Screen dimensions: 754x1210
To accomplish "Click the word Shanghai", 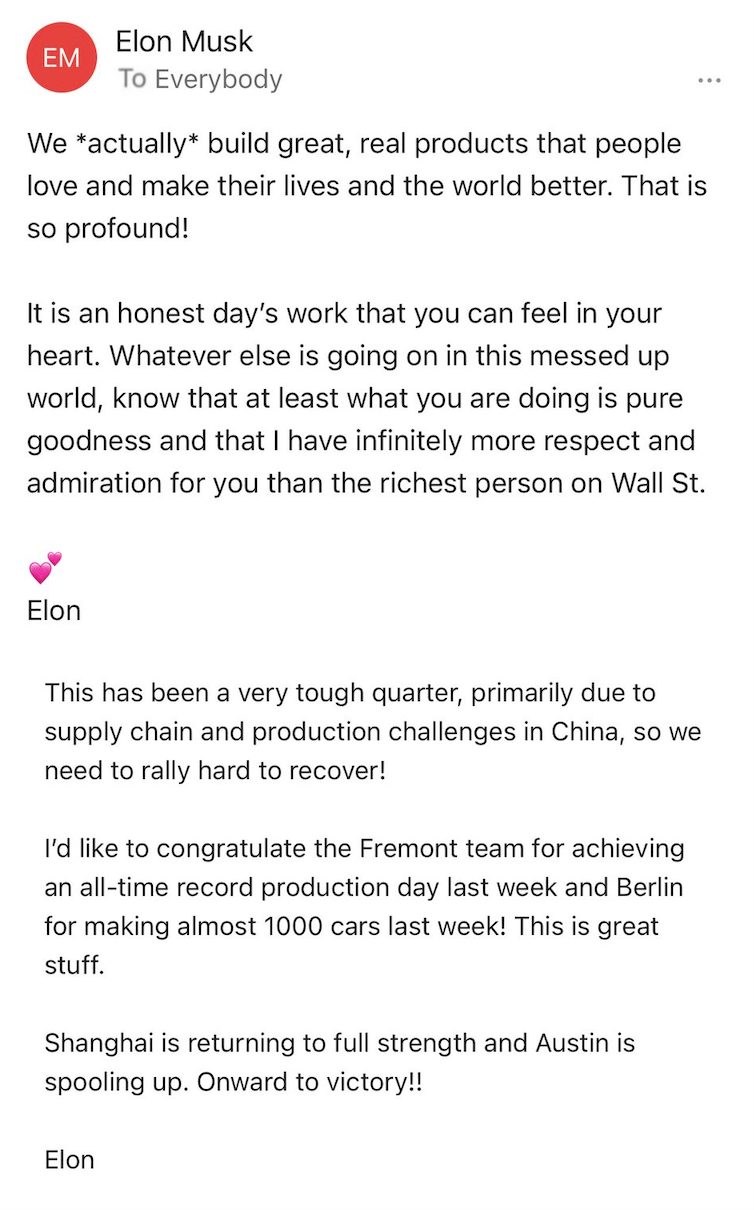I will pos(98,1043).
